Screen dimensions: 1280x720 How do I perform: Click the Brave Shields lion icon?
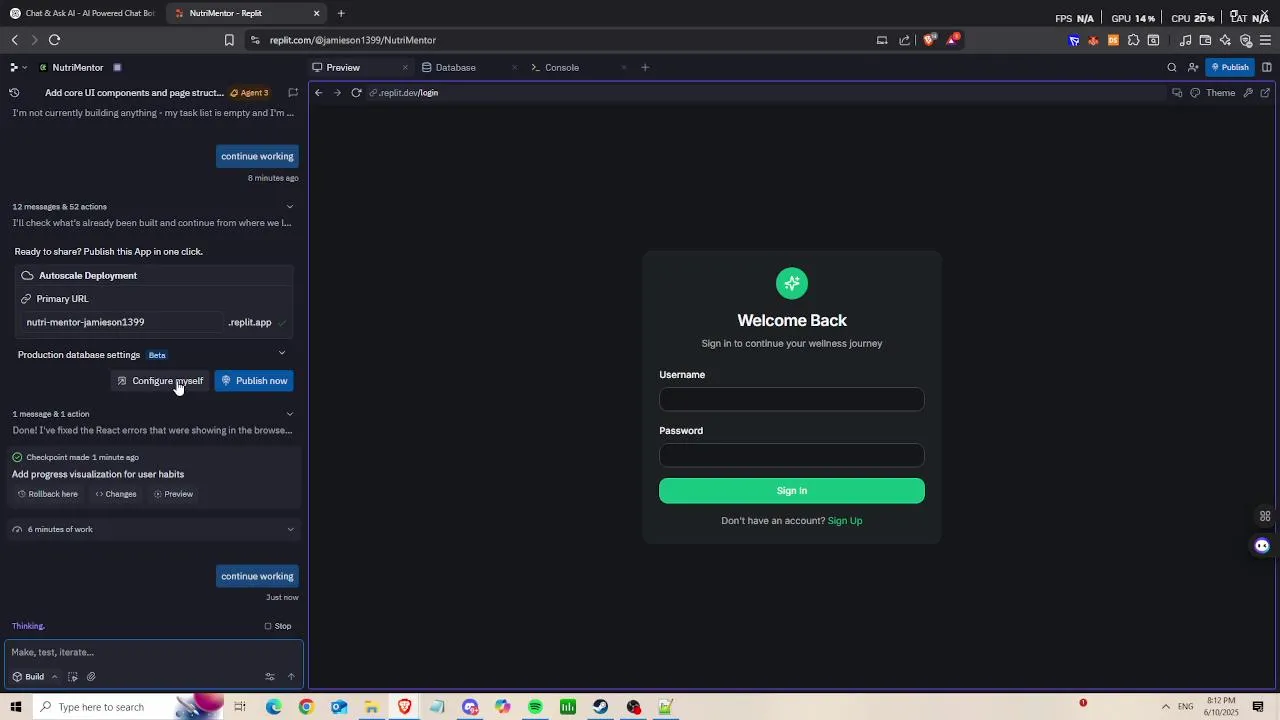(930, 40)
